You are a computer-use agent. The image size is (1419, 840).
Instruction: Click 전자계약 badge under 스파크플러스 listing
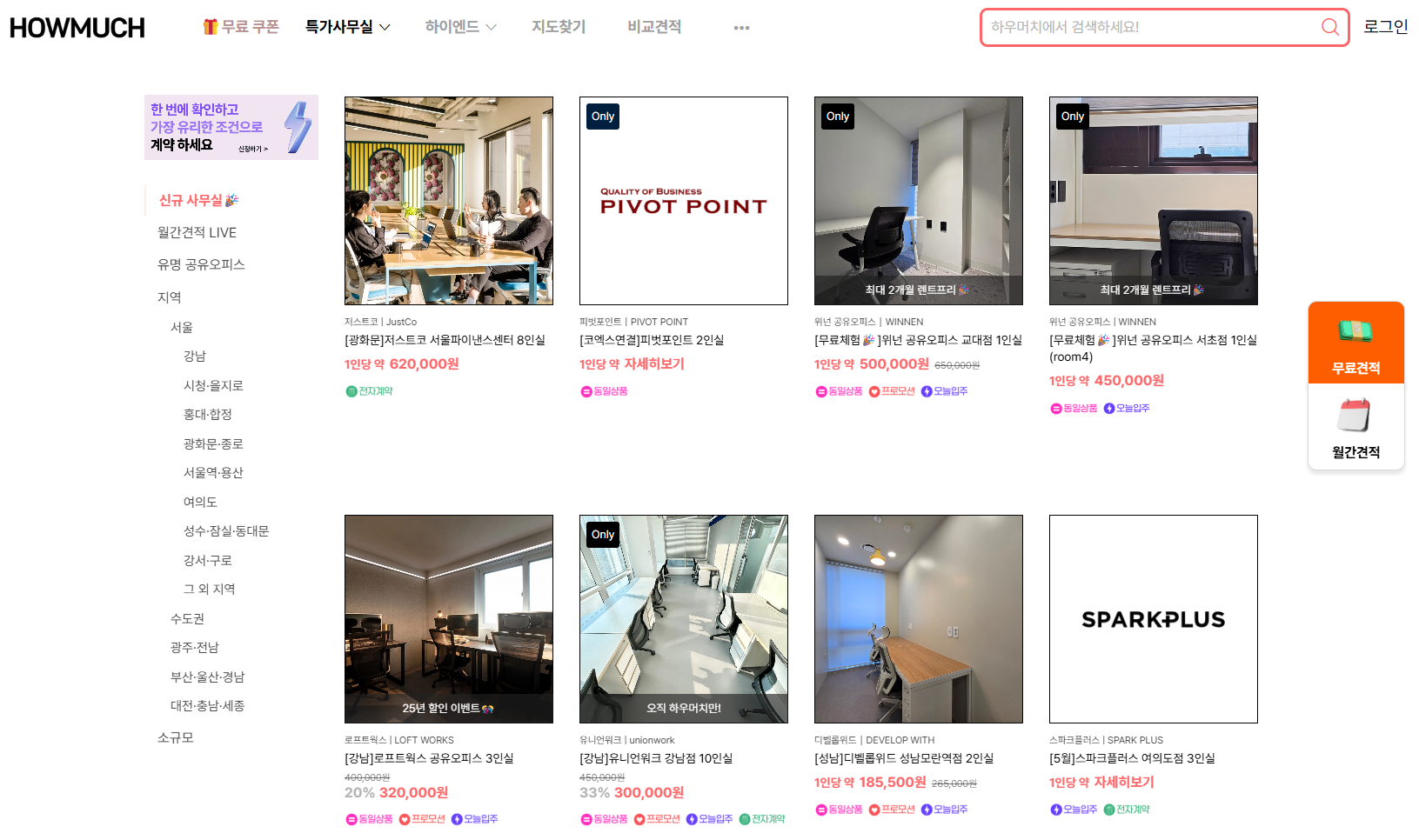(x=1127, y=810)
